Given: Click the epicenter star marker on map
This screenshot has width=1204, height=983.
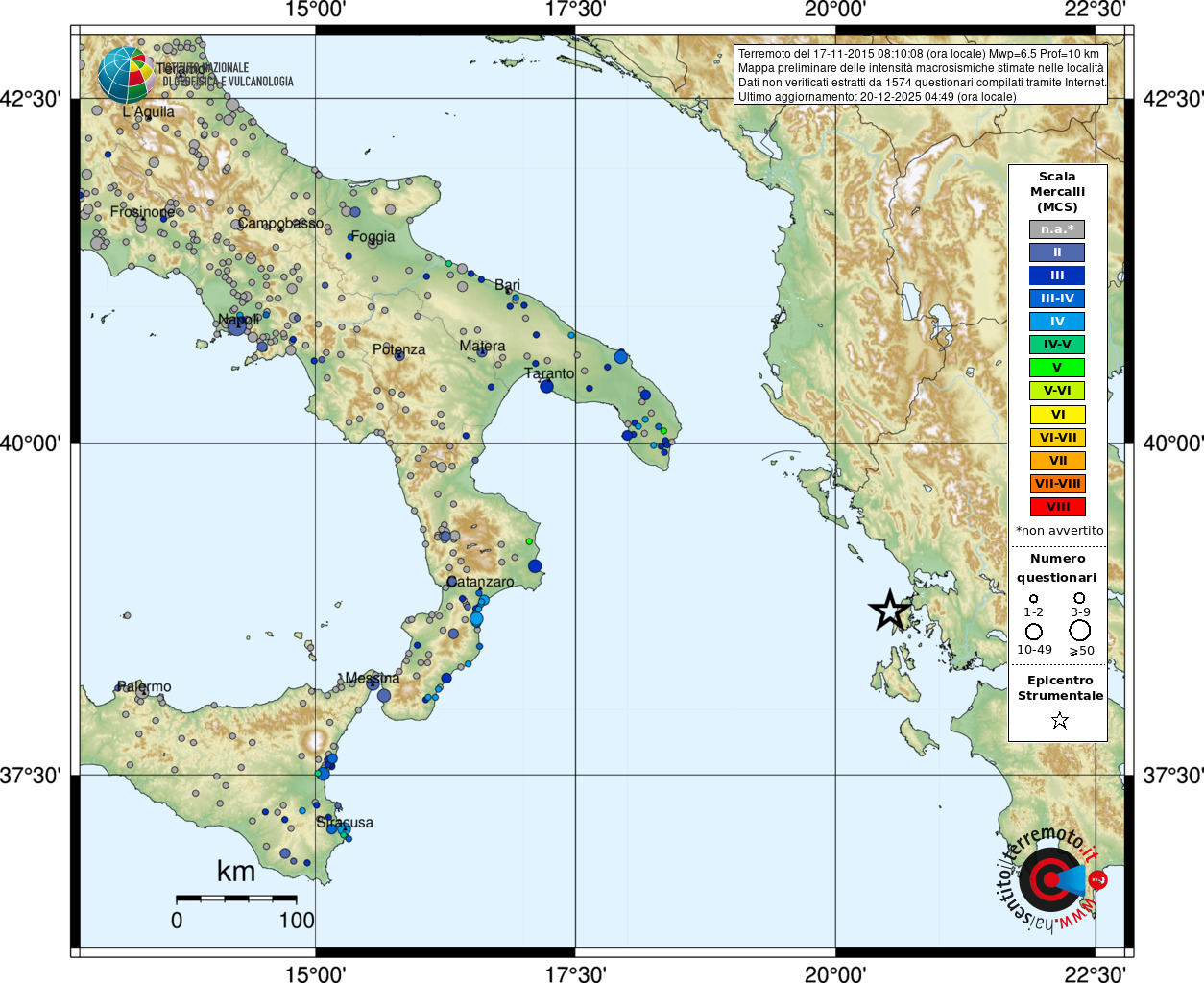Looking at the screenshot, I should pos(890,611).
